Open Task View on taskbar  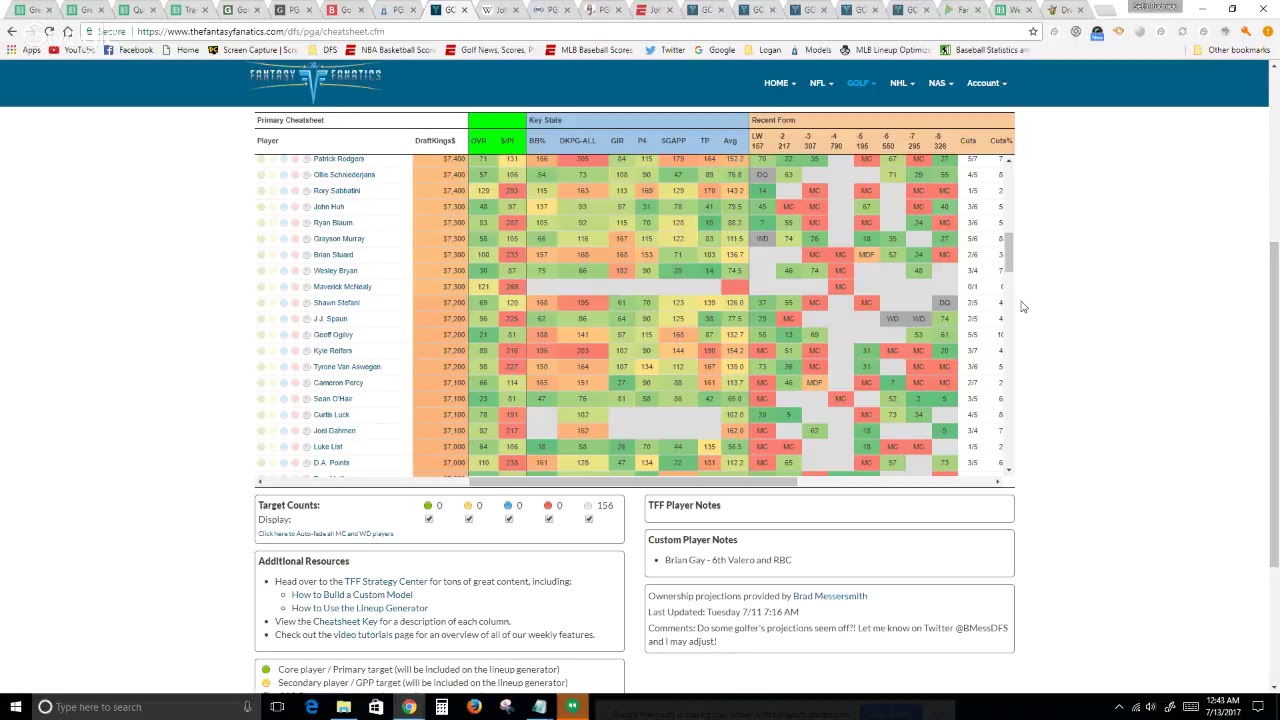point(277,707)
